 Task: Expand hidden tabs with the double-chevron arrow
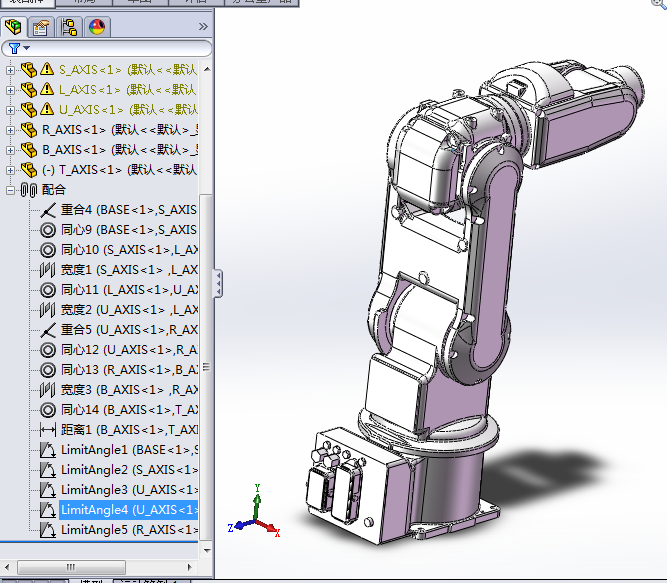click(x=203, y=27)
